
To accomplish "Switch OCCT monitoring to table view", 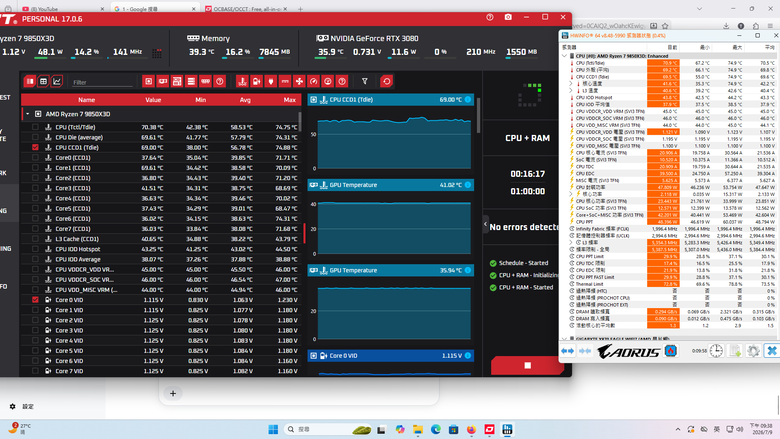I will (43, 81).
